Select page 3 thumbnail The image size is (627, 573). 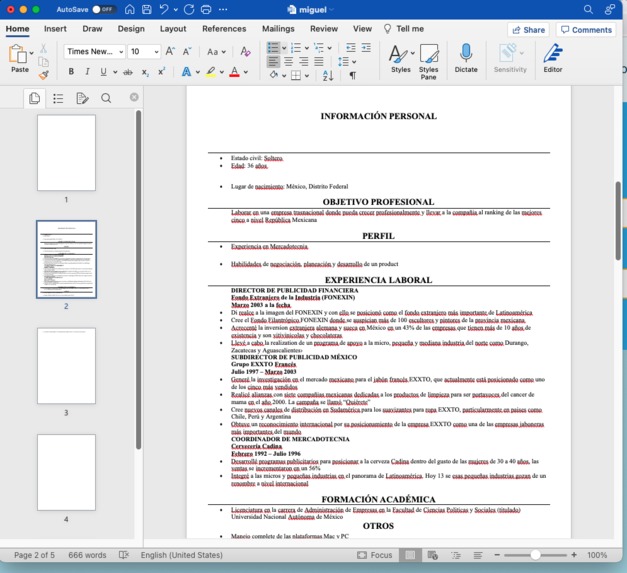click(x=66, y=365)
